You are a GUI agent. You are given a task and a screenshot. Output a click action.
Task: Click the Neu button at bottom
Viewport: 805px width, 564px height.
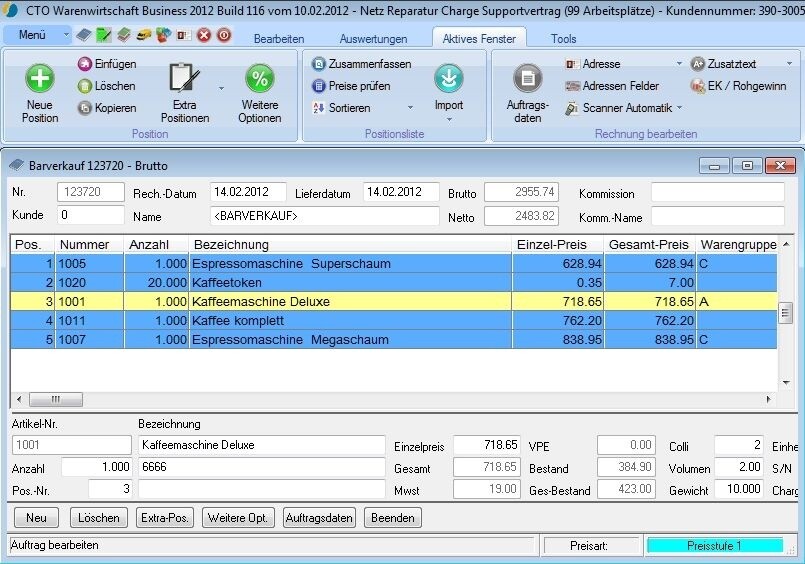[x=36, y=518]
